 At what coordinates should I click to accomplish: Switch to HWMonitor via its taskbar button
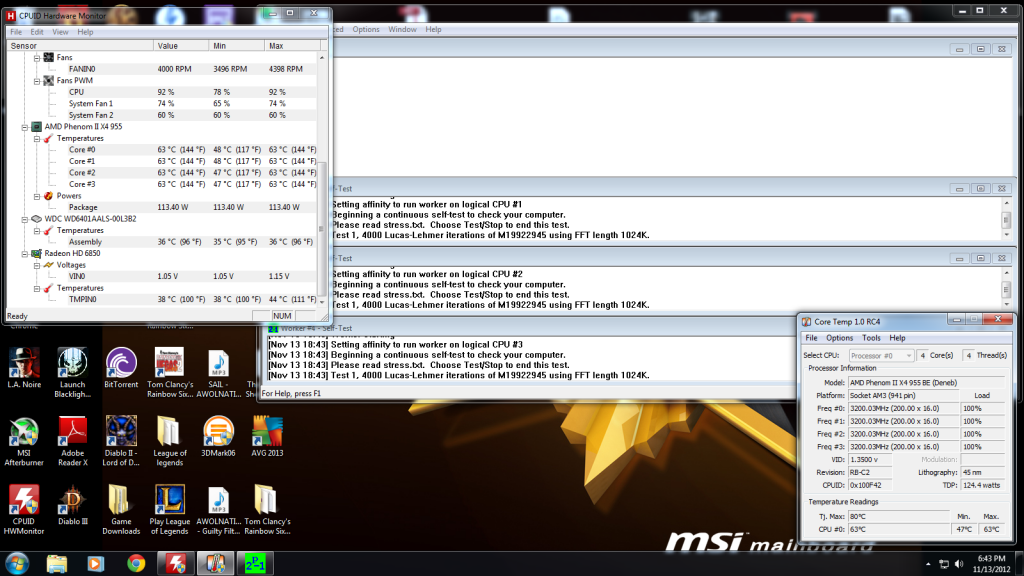coord(176,563)
